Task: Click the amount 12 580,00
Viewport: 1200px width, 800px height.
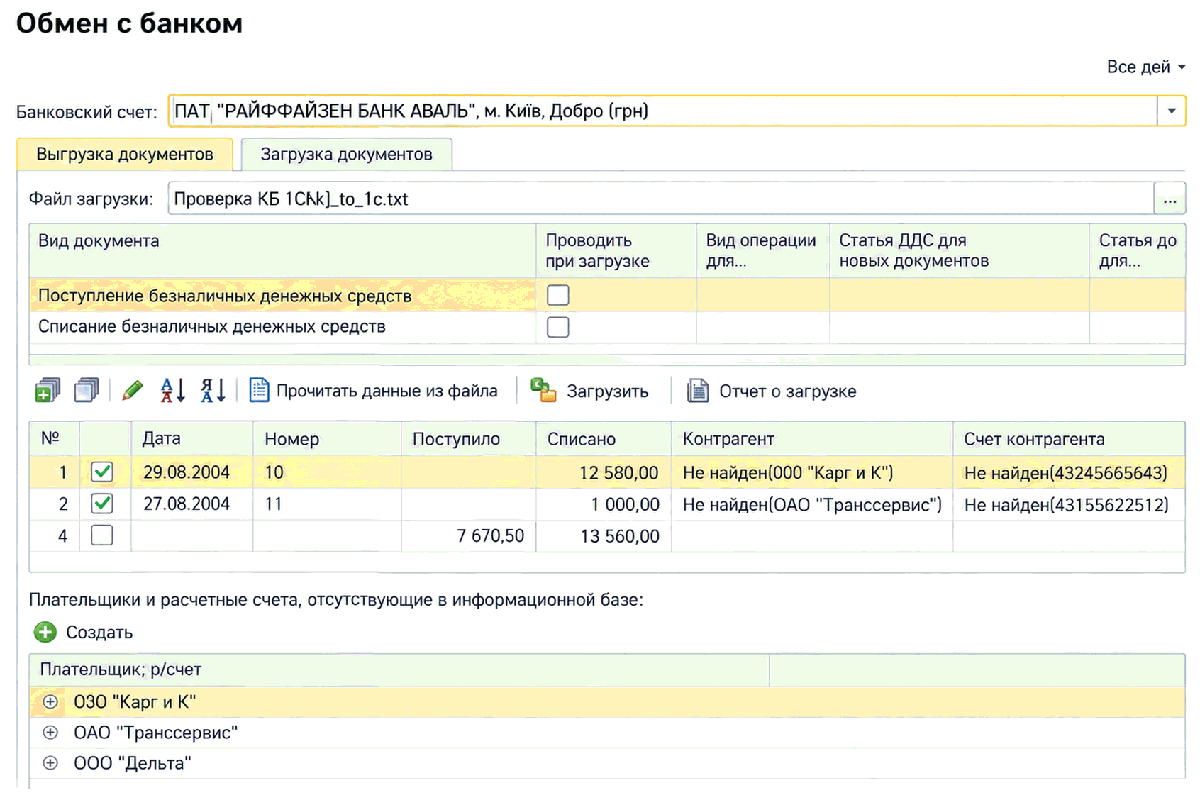Action: tap(620, 472)
